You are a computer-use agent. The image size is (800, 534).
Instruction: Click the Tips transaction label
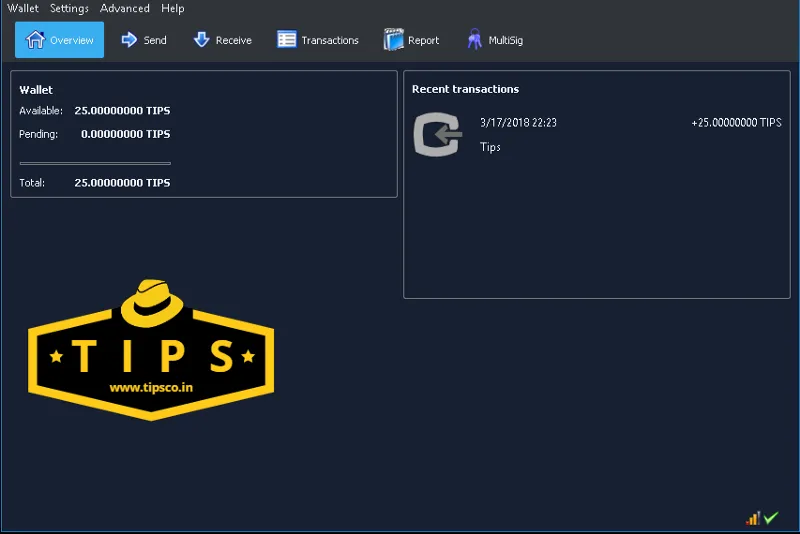point(490,147)
